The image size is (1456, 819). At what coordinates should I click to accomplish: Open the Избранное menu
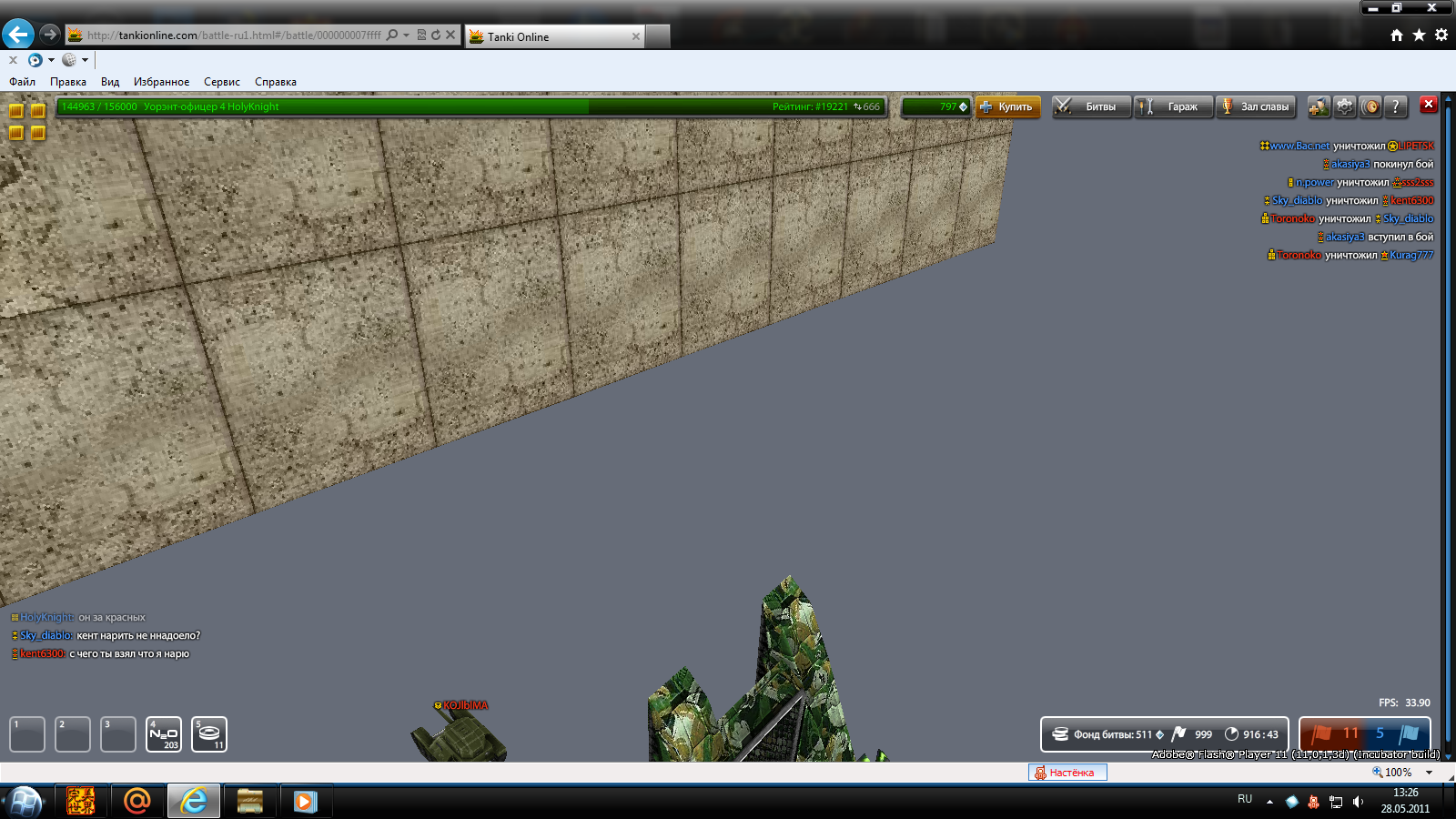(x=162, y=82)
